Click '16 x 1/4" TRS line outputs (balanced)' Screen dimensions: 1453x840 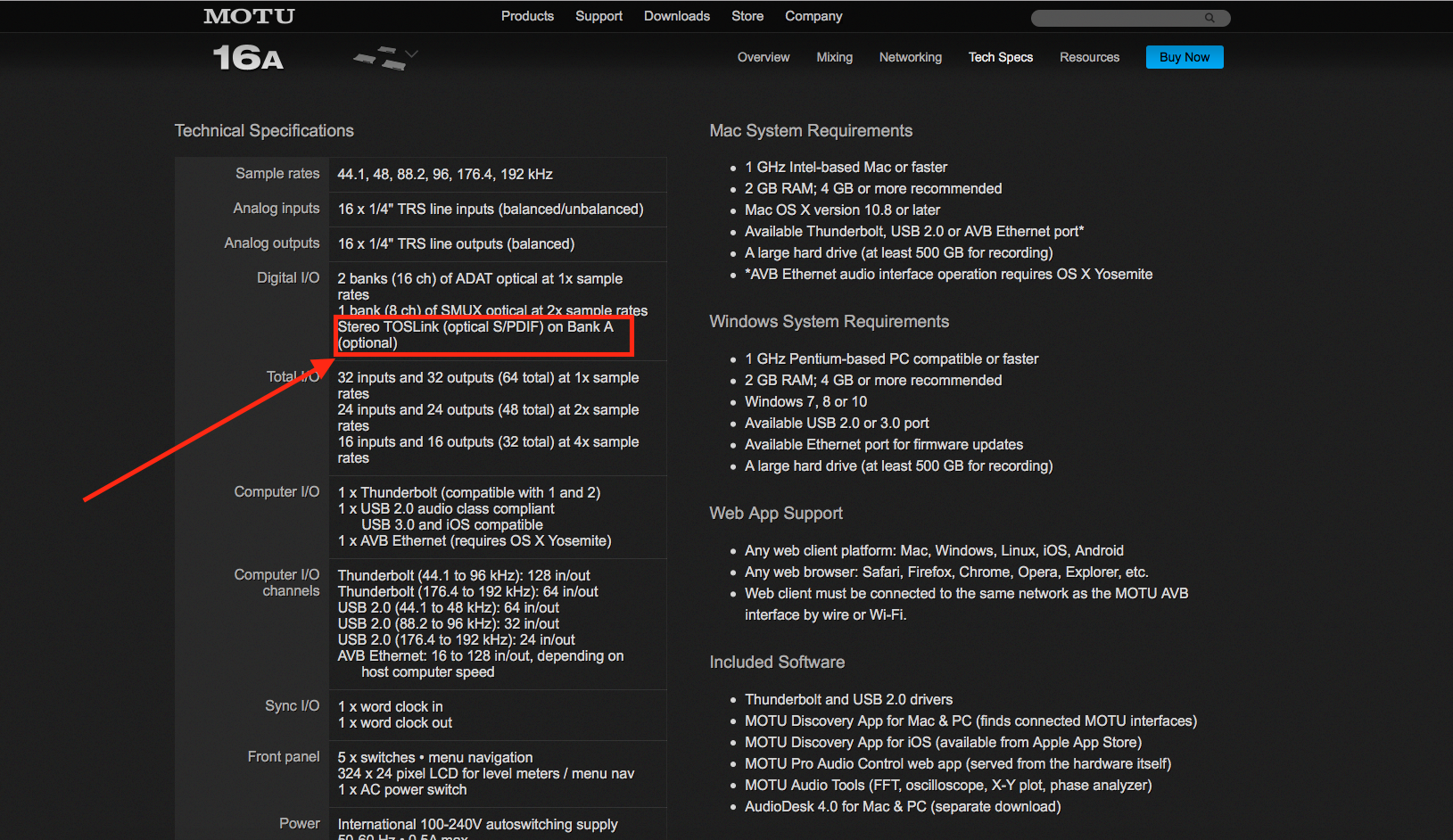tap(456, 244)
